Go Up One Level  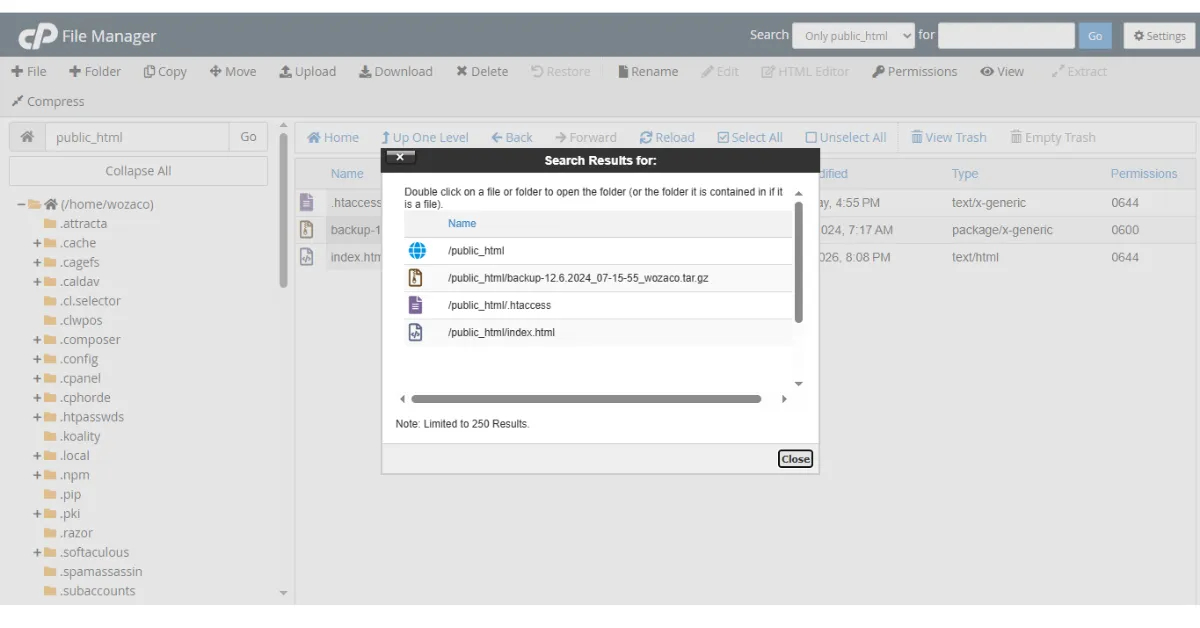pyautogui.click(x=425, y=137)
